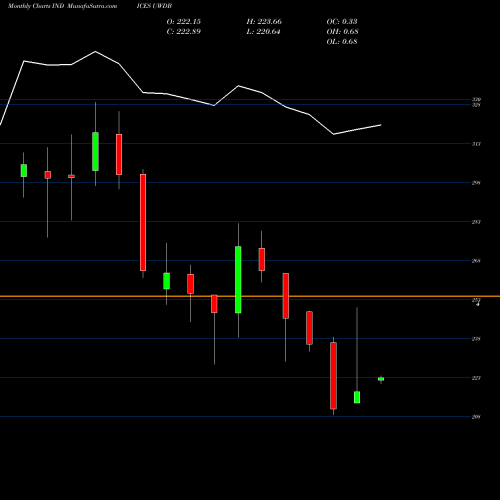Image resolution: width=500 pixels, height=500 pixels.
Task: Click the close price value 222.89
Action: (188, 32)
